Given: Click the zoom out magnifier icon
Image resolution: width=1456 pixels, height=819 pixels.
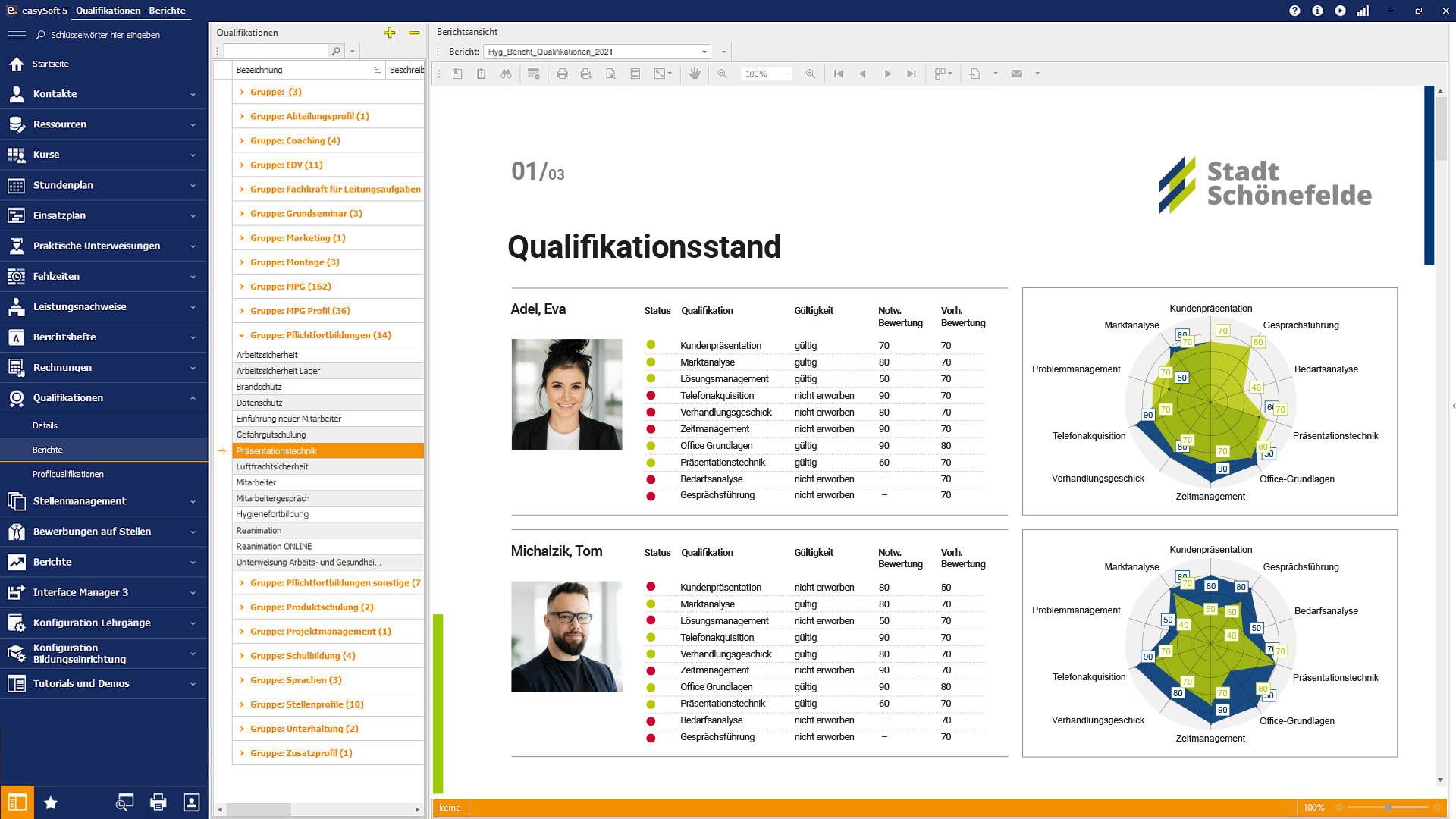Looking at the screenshot, I should 723,74.
